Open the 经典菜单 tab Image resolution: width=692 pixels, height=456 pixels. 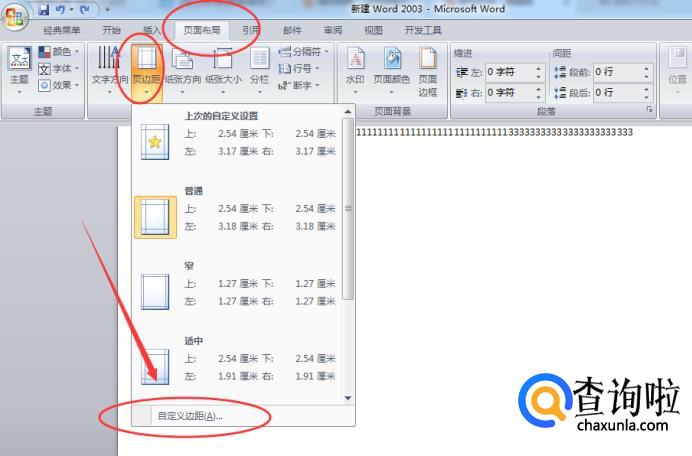[62, 30]
